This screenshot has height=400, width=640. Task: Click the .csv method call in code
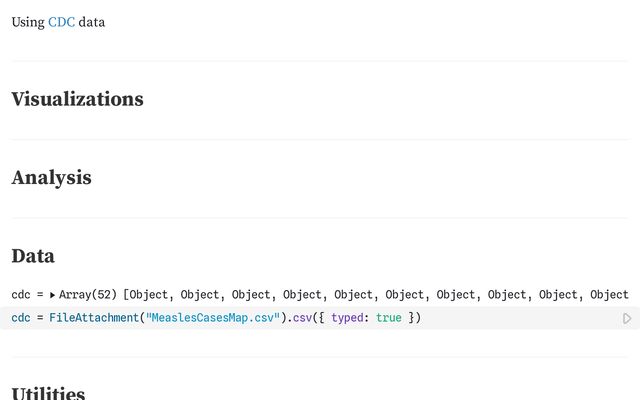300,318
